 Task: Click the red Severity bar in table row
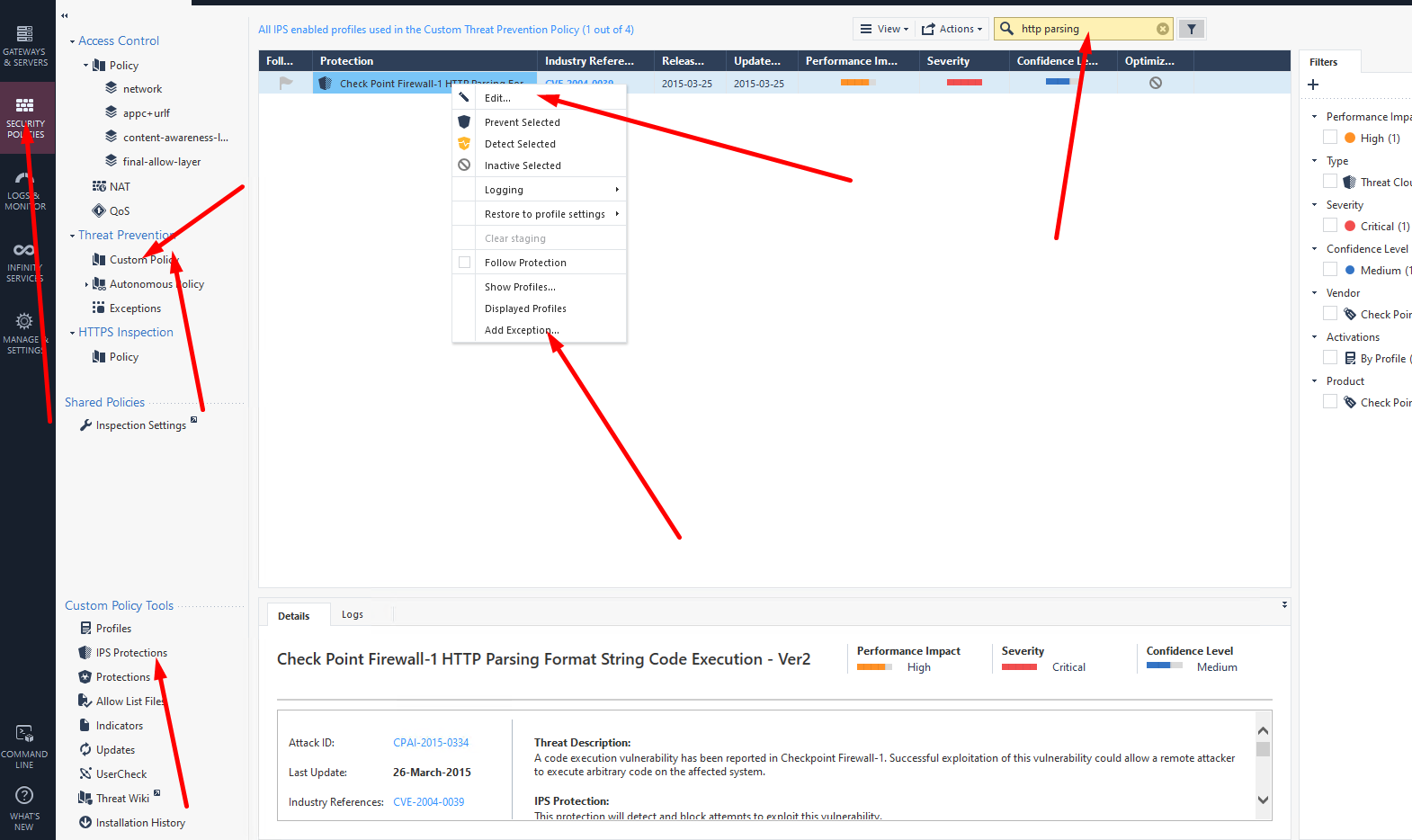[964, 83]
